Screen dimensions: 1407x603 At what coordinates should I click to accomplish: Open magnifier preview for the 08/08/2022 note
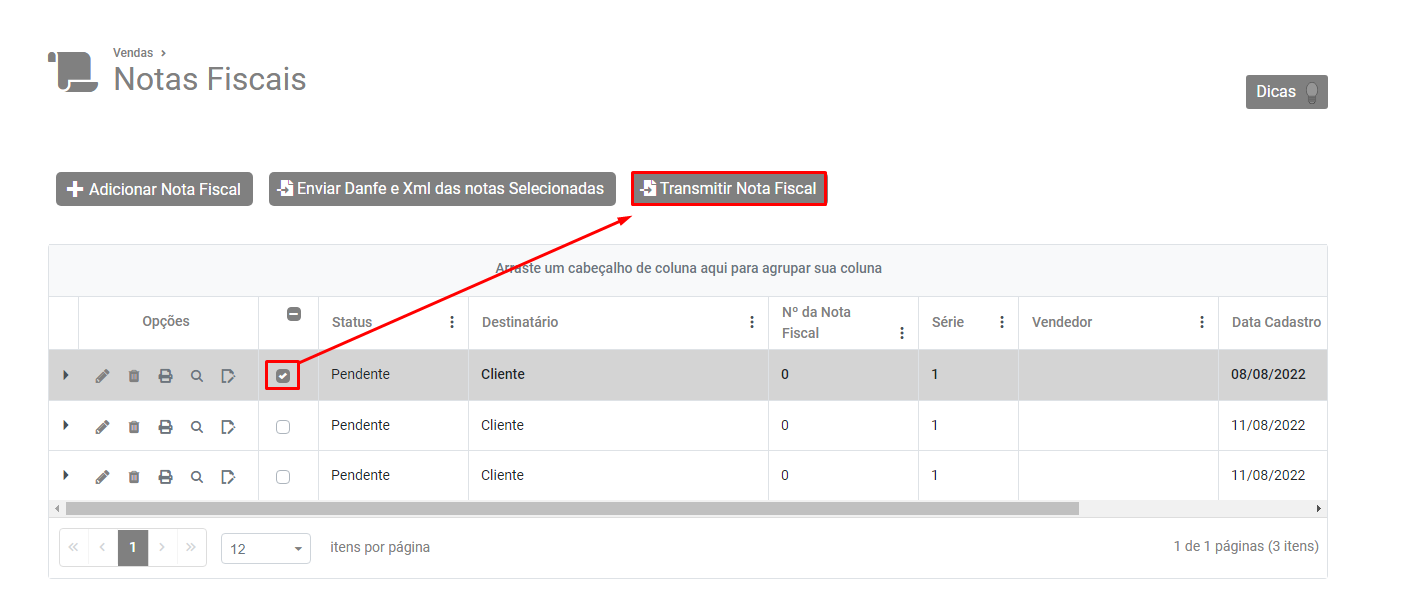point(197,376)
